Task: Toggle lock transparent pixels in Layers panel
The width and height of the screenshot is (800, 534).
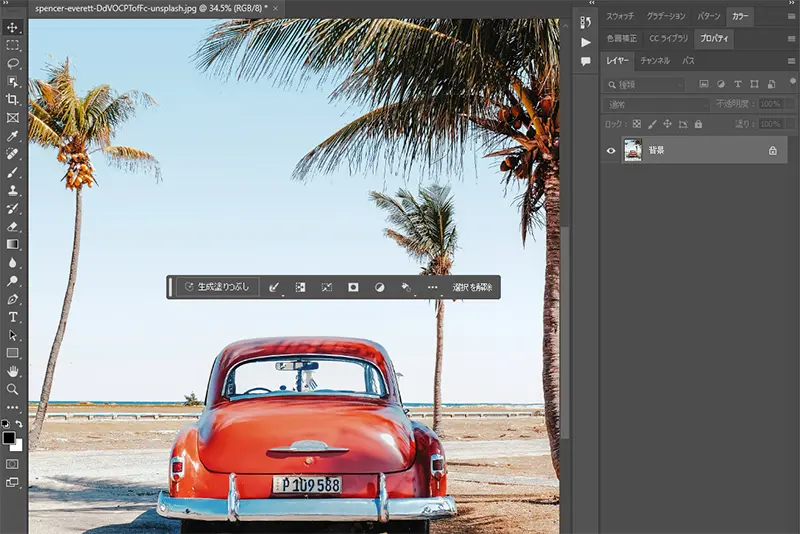Action: click(636, 123)
